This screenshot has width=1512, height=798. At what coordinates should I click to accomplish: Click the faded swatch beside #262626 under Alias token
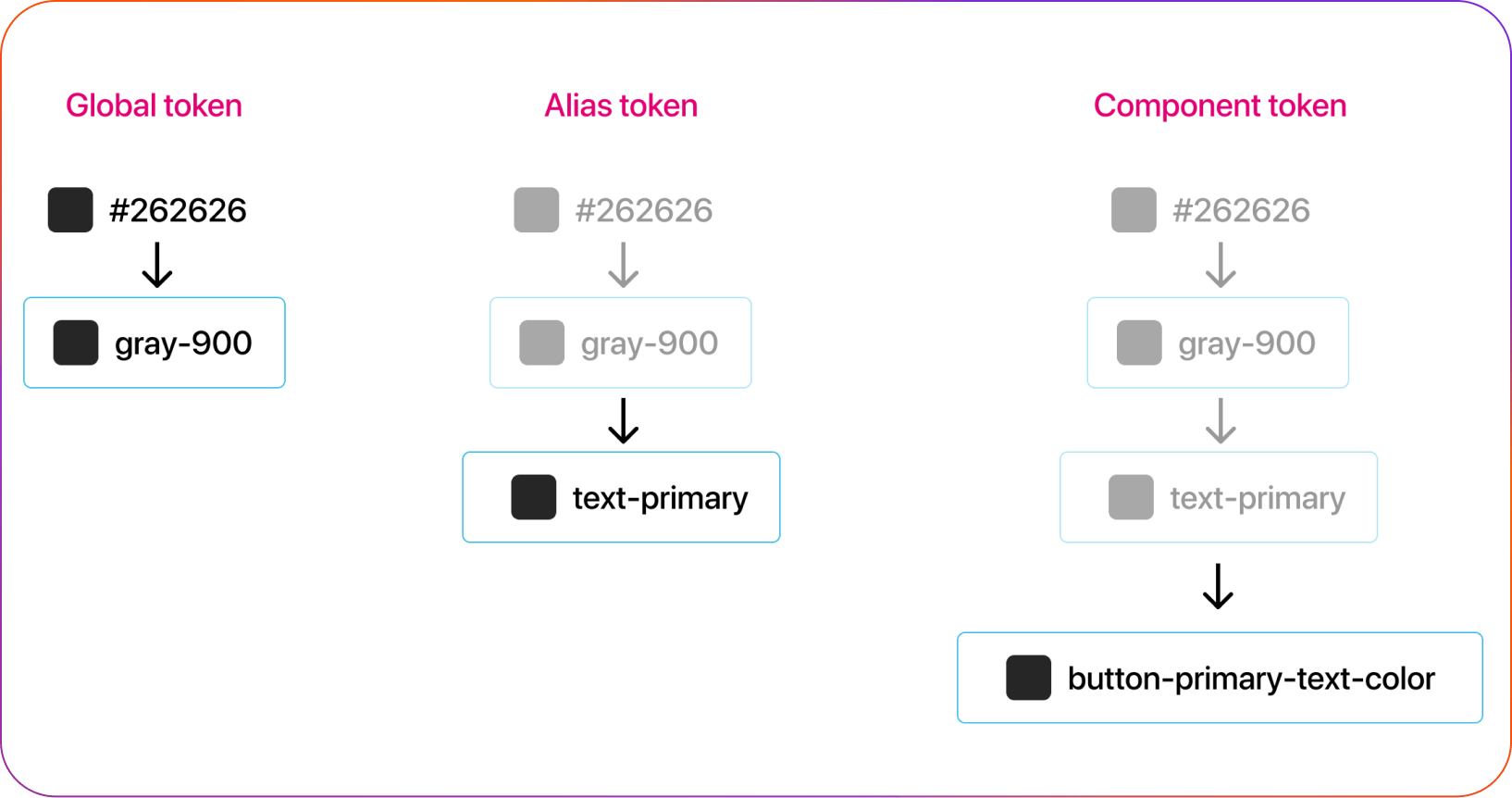pos(537,210)
